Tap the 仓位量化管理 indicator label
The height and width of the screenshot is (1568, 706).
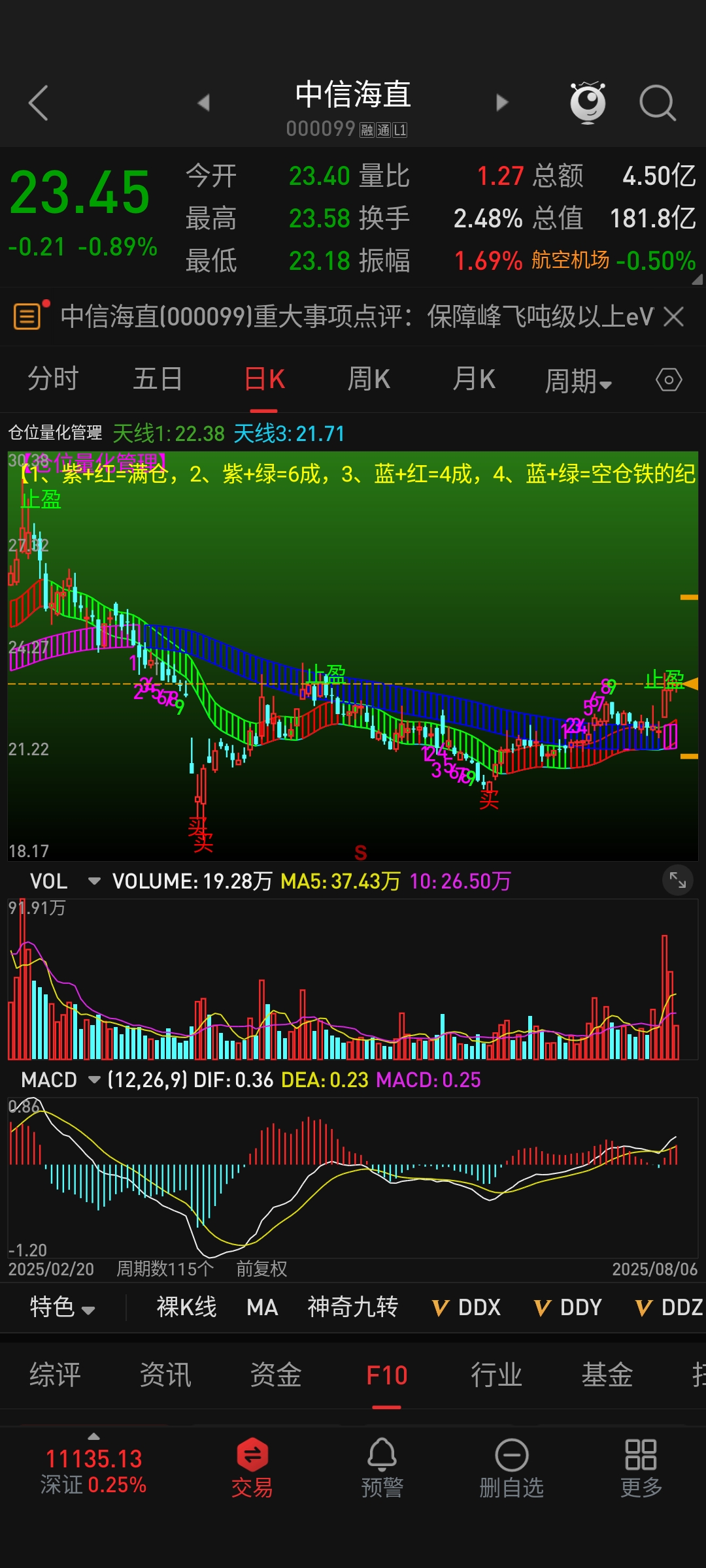tap(55, 433)
